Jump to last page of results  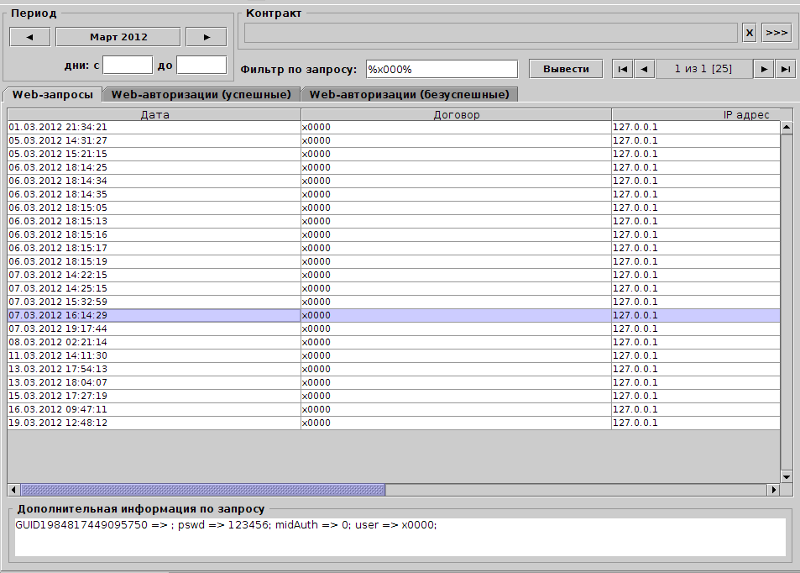(x=786, y=69)
